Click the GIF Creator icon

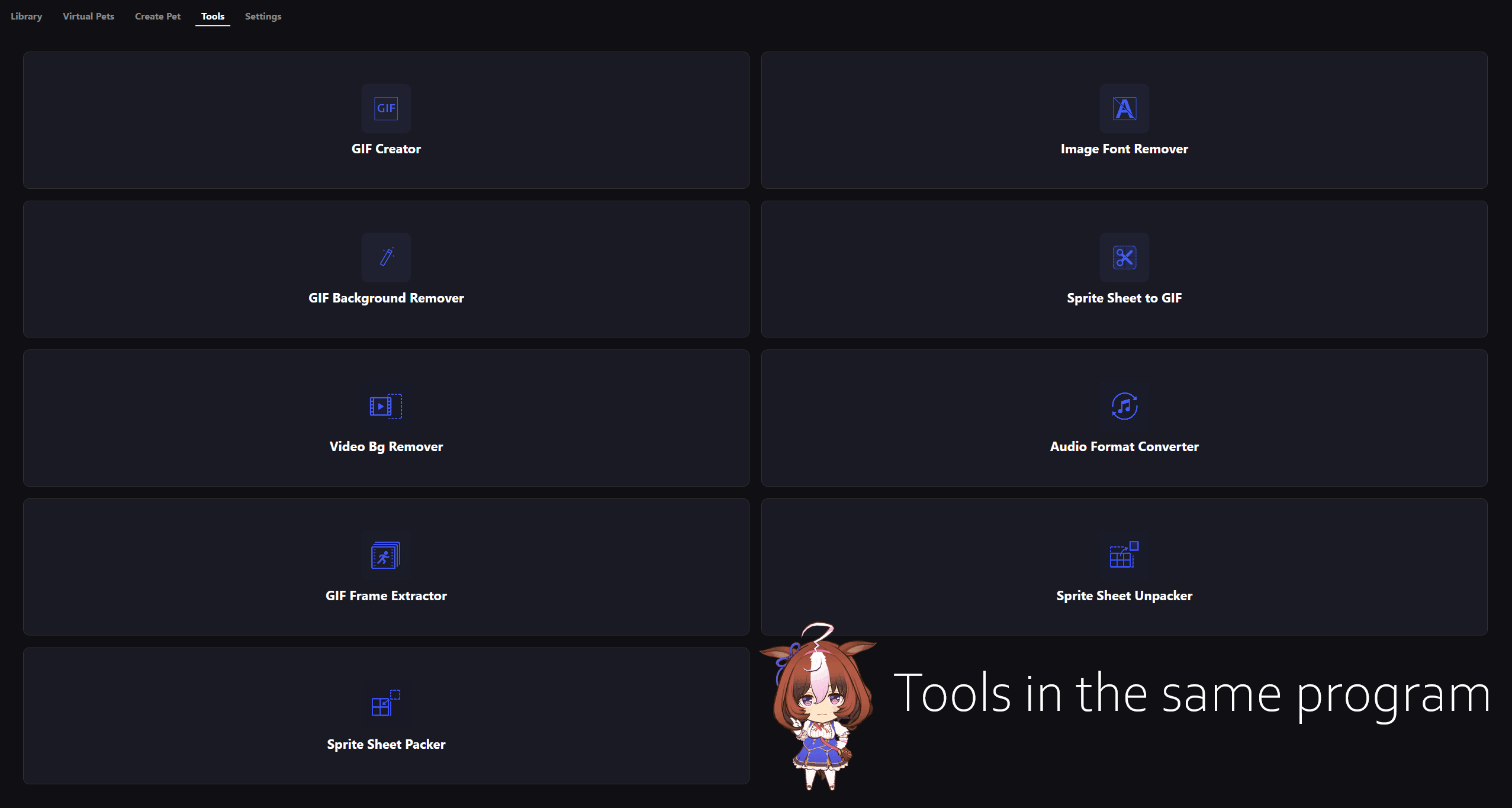pyautogui.click(x=386, y=108)
